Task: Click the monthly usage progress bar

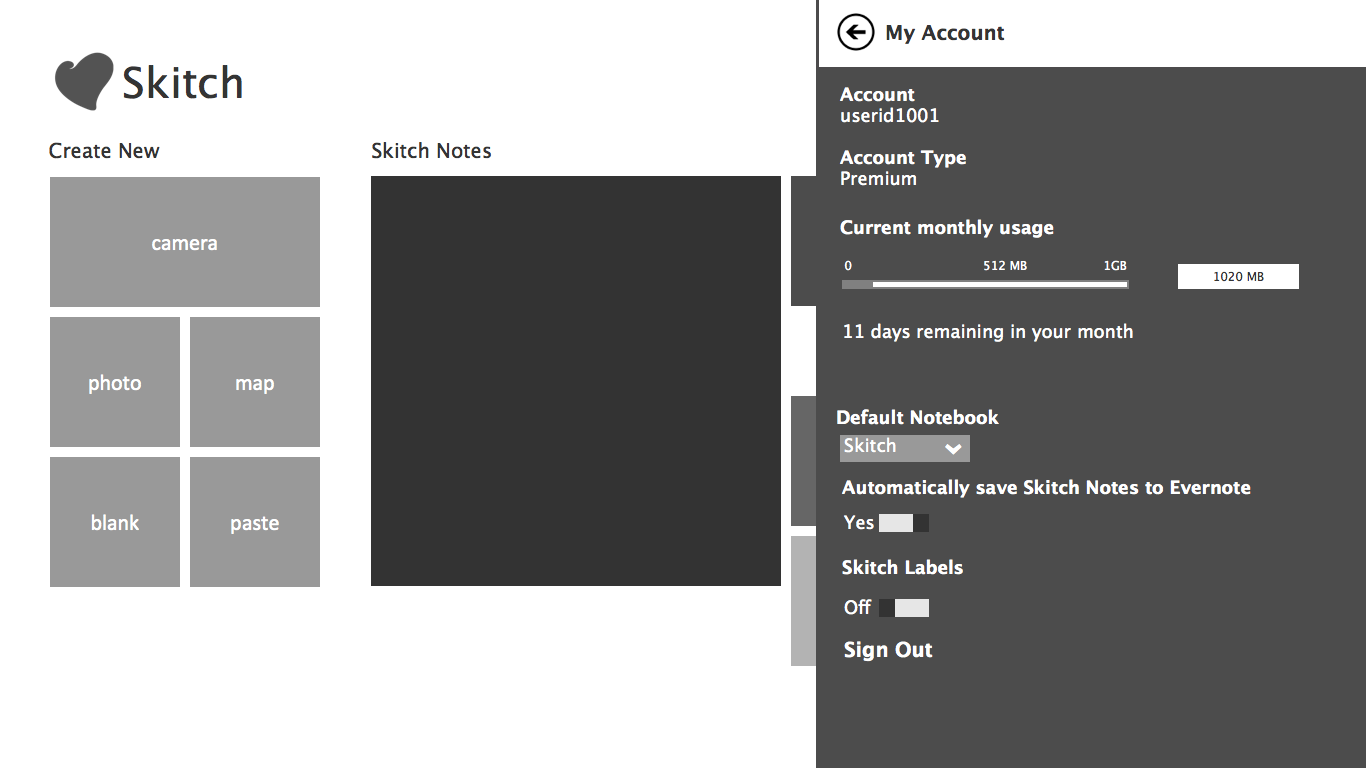Action: (985, 285)
